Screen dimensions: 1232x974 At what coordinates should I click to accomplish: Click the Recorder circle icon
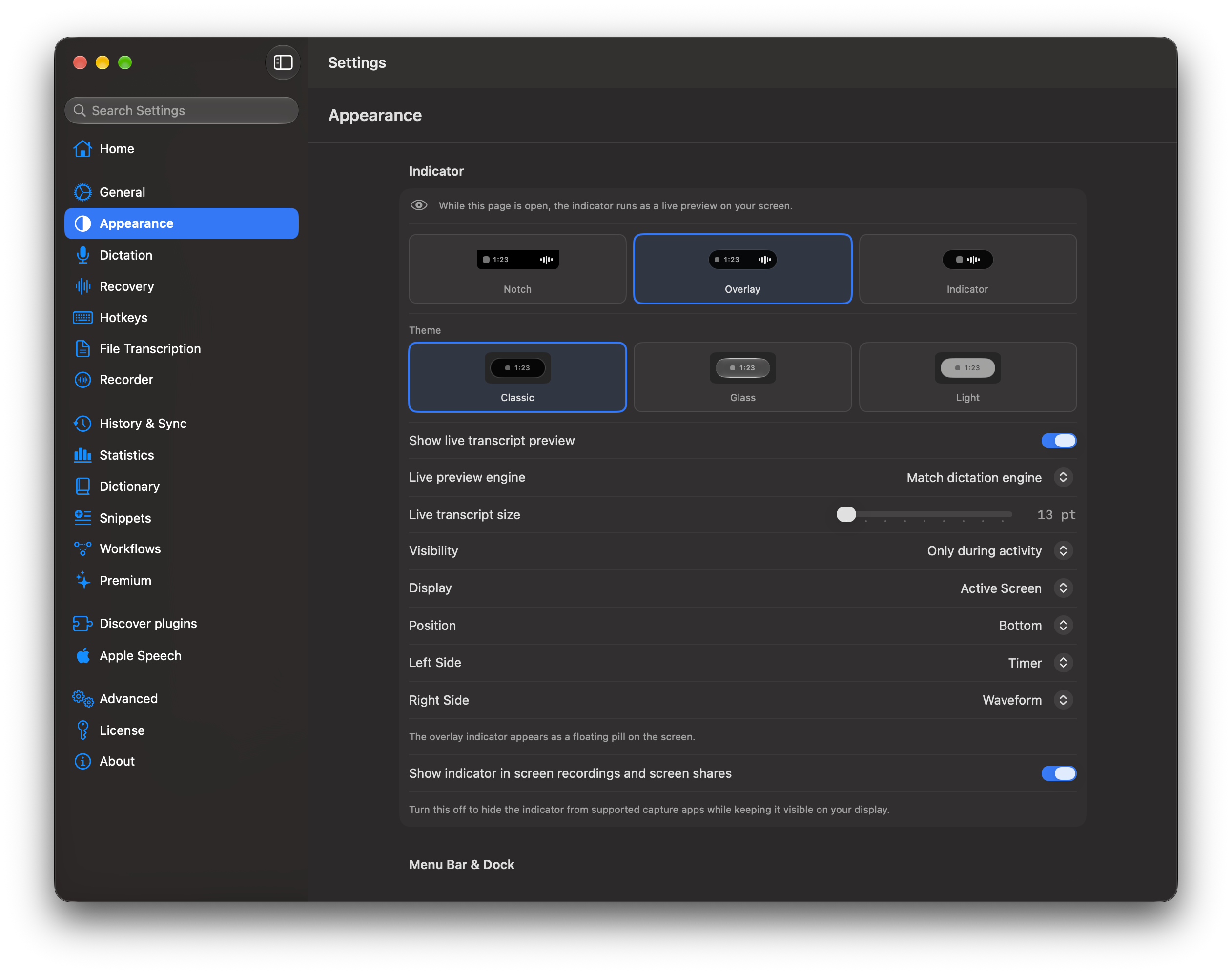coord(82,380)
